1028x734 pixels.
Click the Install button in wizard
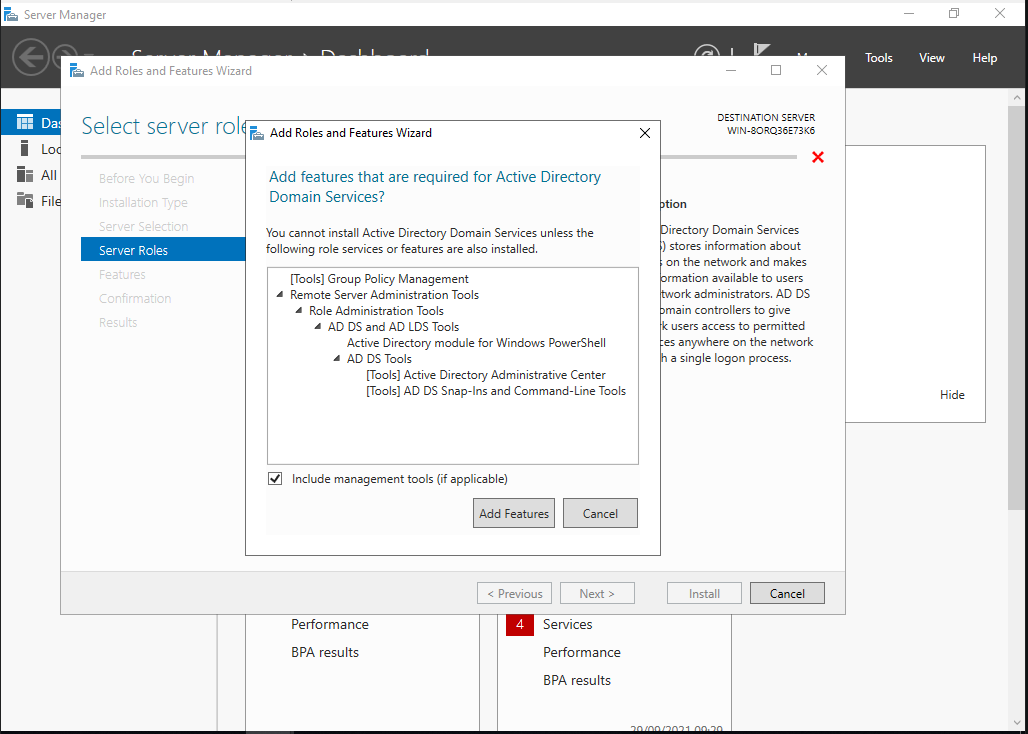tap(704, 593)
